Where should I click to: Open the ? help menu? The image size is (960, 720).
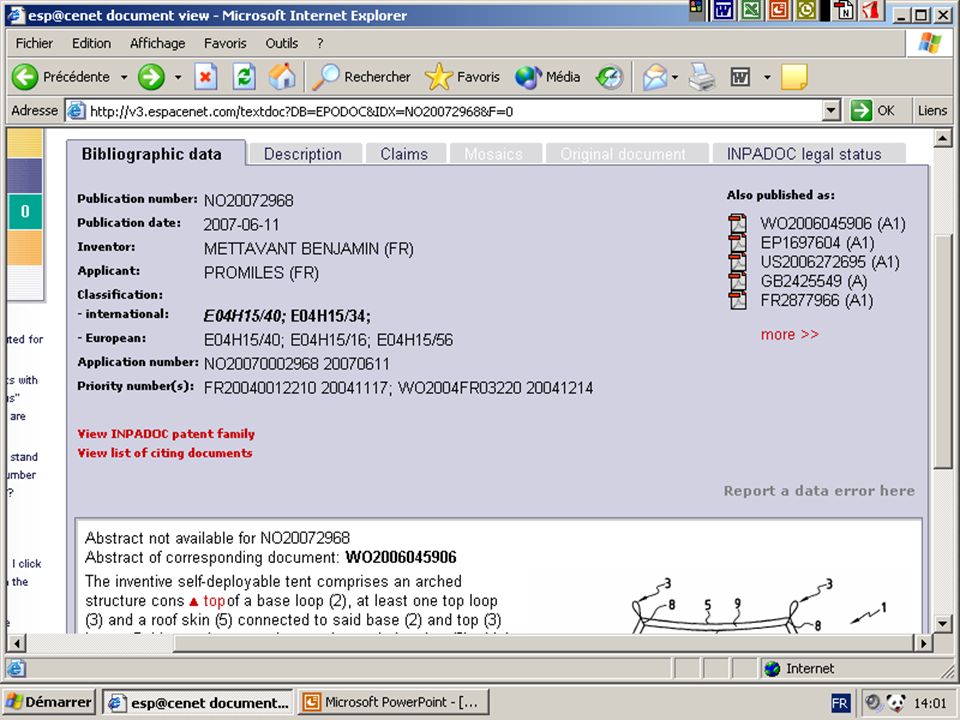pyautogui.click(x=320, y=43)
